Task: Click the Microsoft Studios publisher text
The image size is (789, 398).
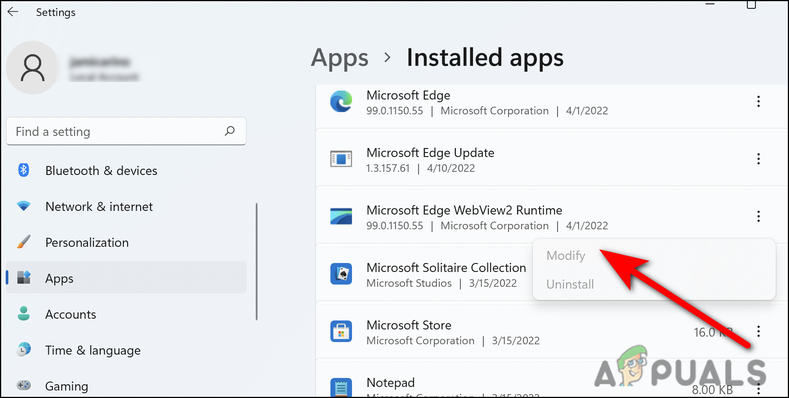Action: [409, 283]
